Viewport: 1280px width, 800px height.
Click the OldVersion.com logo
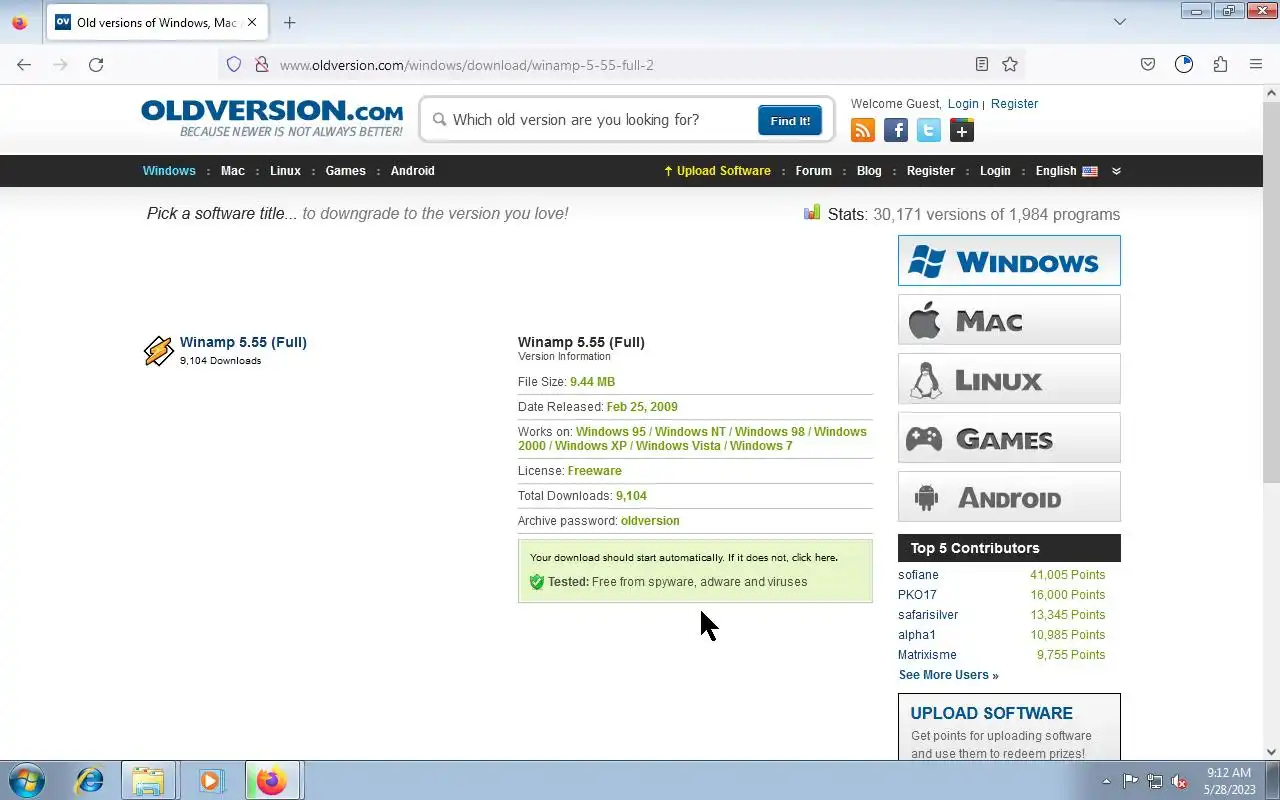272,118
